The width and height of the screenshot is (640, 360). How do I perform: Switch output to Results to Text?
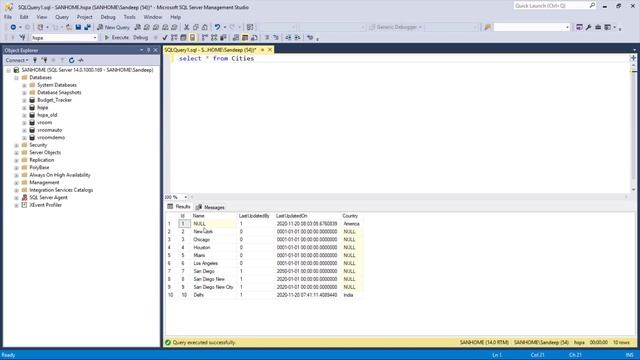pyautogui.click(x=236, y=38)
